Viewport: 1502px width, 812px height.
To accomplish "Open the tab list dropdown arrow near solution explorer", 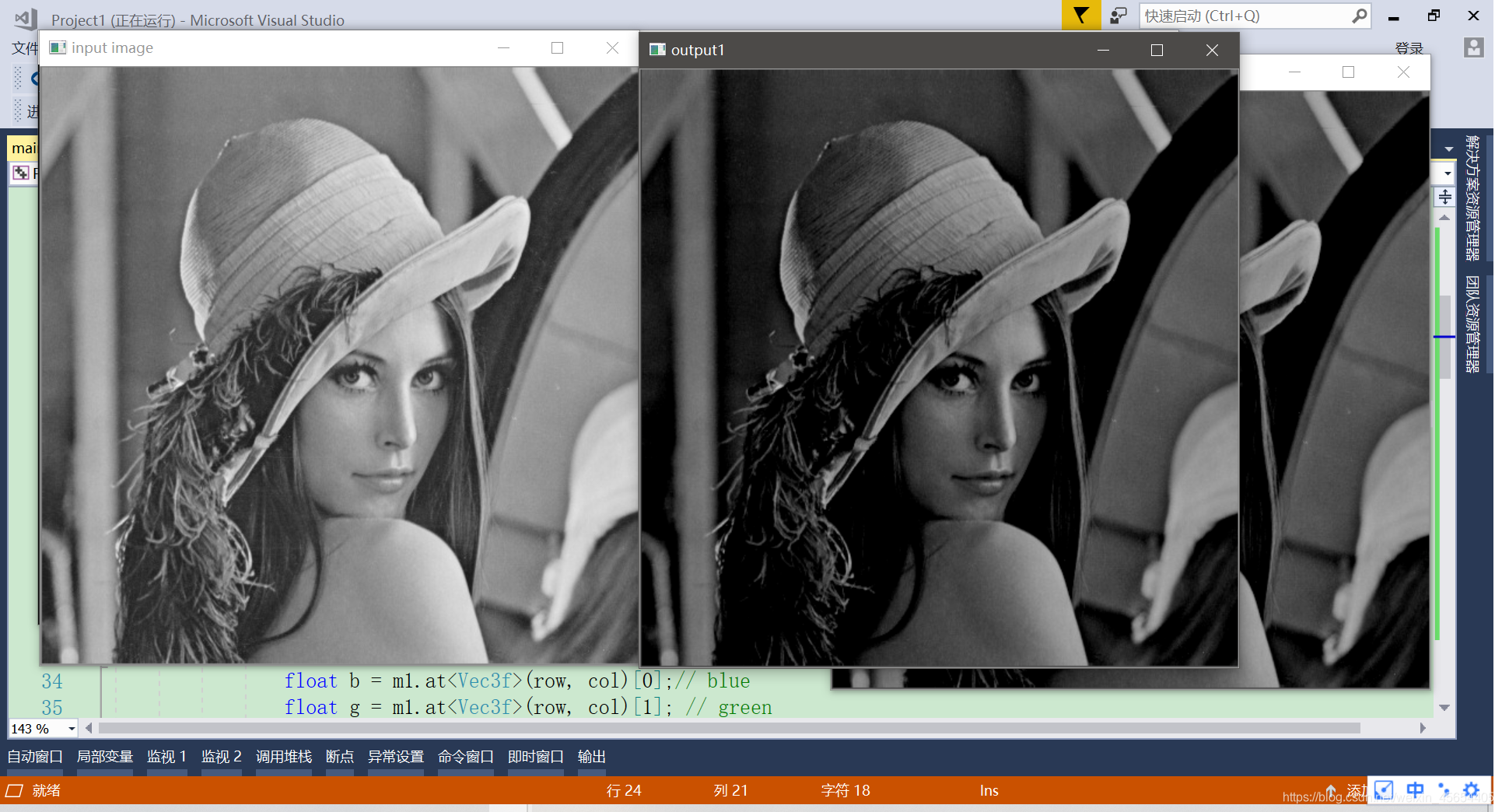I will point(1448,149).
